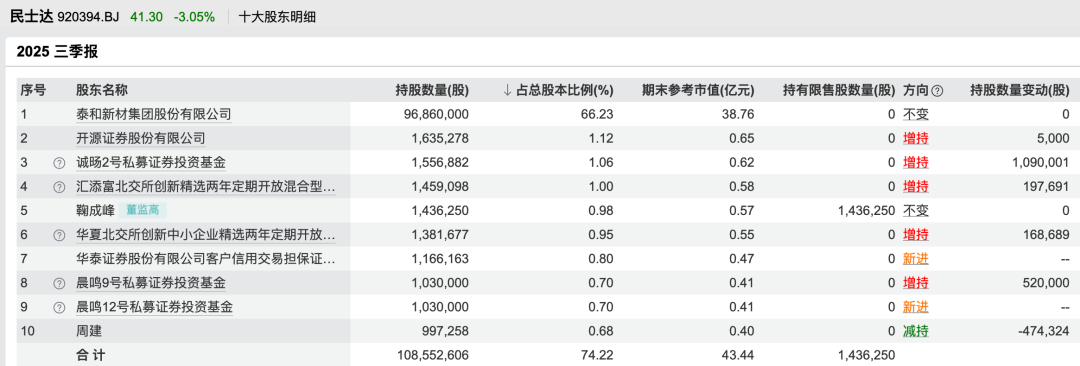Screen dimensions: 1080x366
Task: Click 新进 direction for 华泰证券 row
Action: [x=915, y=259]
